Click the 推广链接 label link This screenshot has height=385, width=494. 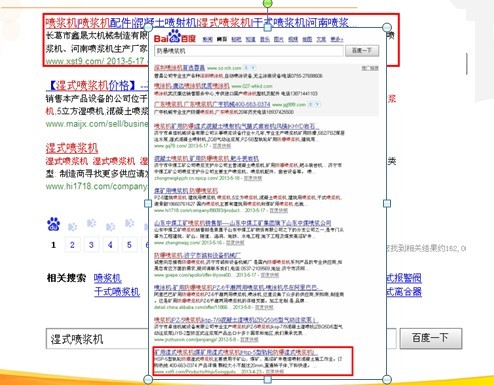(370, 68)
